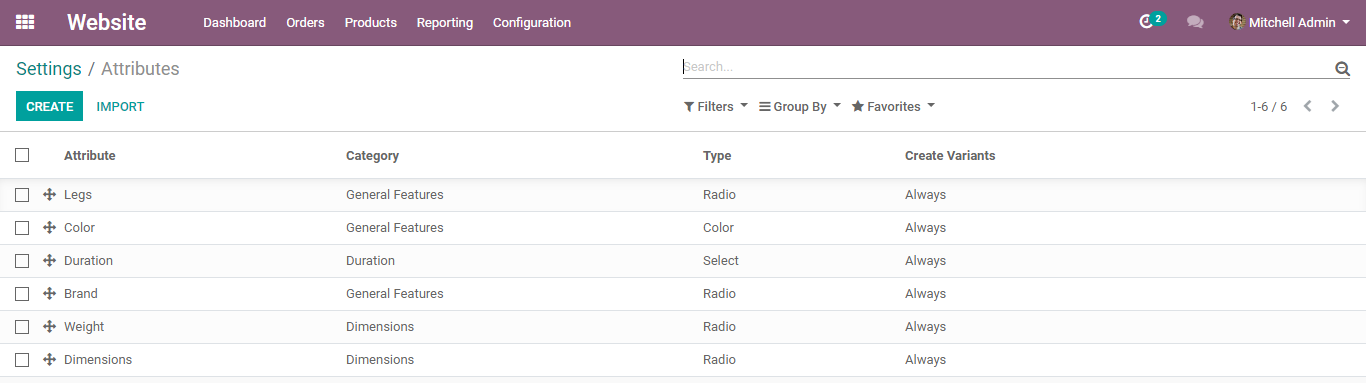Open the Products menu

point(371,22)
